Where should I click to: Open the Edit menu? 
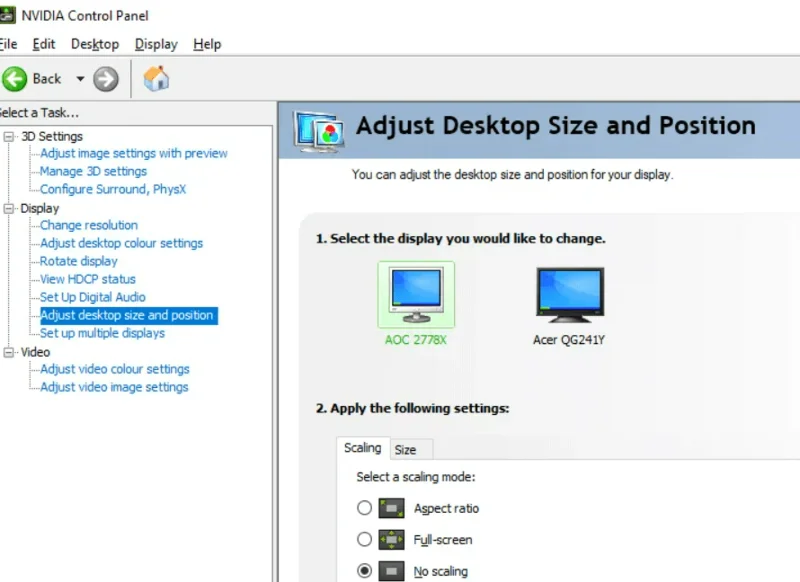(x=43, y=44)
